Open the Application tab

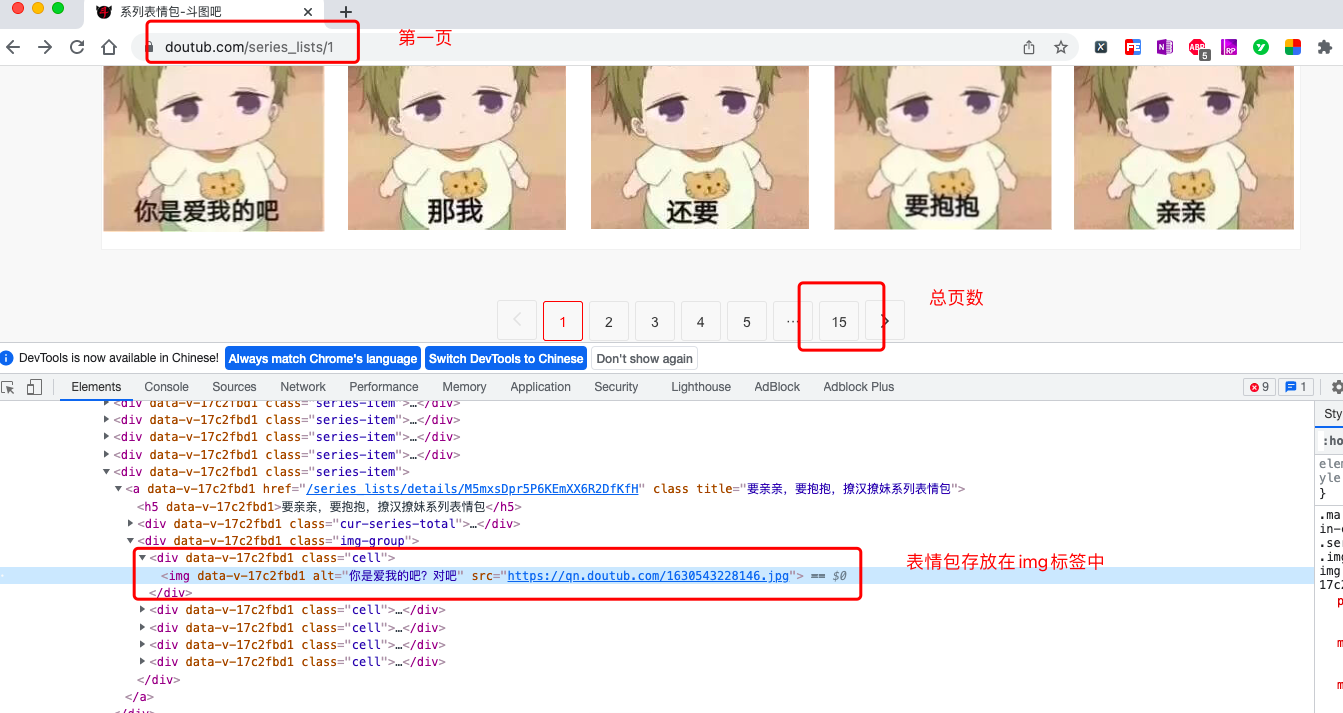tap(540, 387)
